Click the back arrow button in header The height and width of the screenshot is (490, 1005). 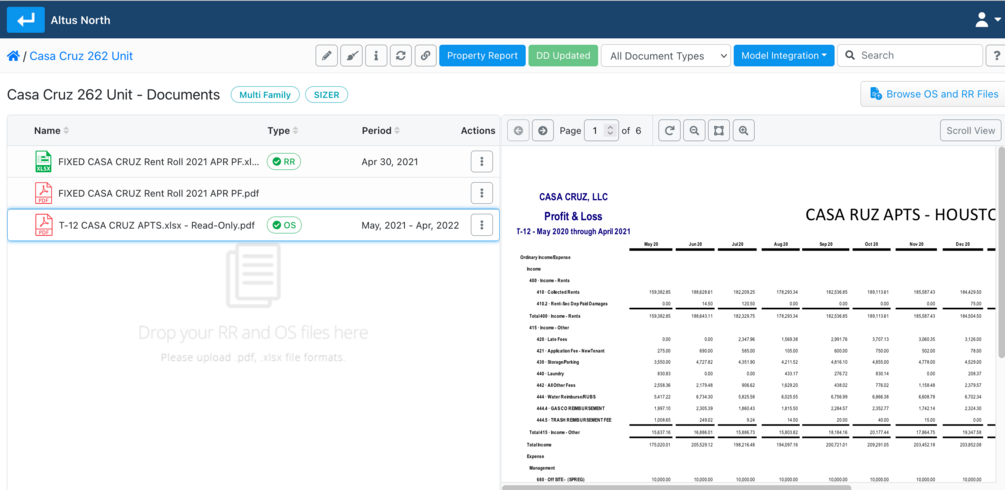[x=26, y=20]
